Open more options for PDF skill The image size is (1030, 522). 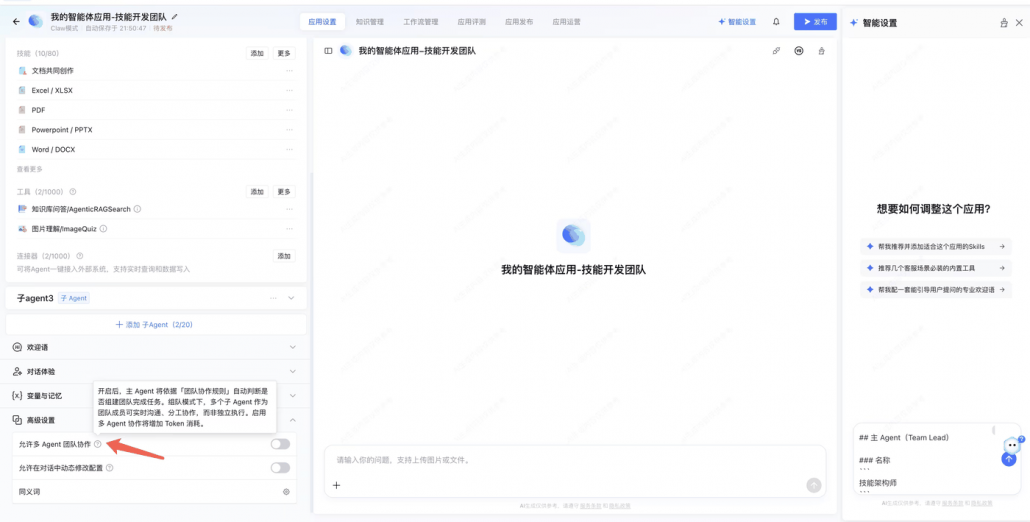pyautogui.click(x=289, y=110)
